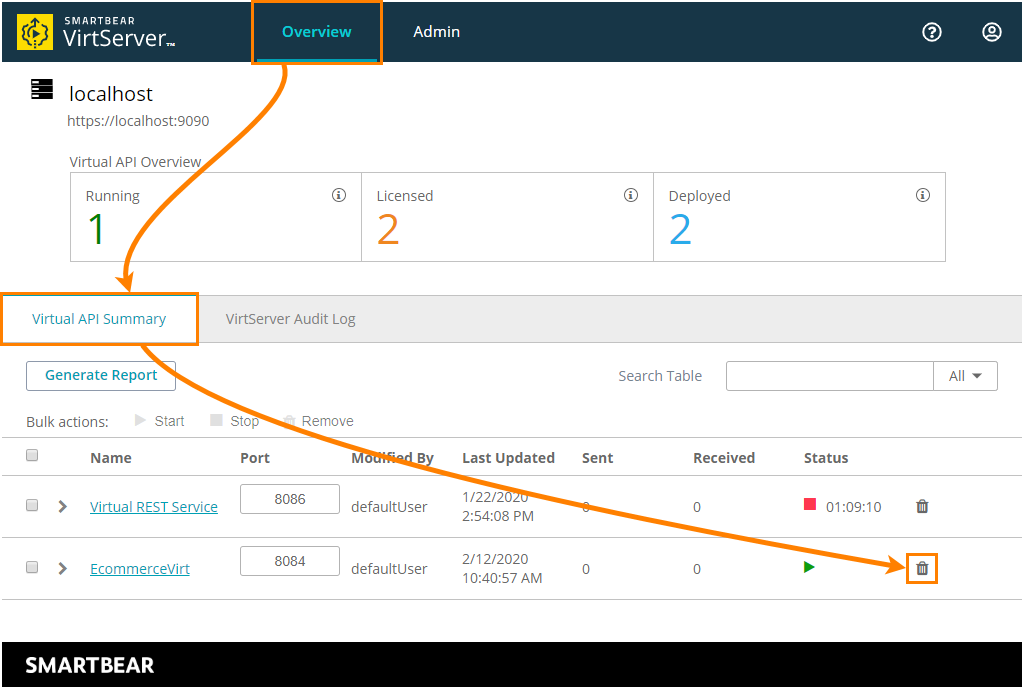
Task: Click the Licensed count value 2
Action: pos(388,229)
